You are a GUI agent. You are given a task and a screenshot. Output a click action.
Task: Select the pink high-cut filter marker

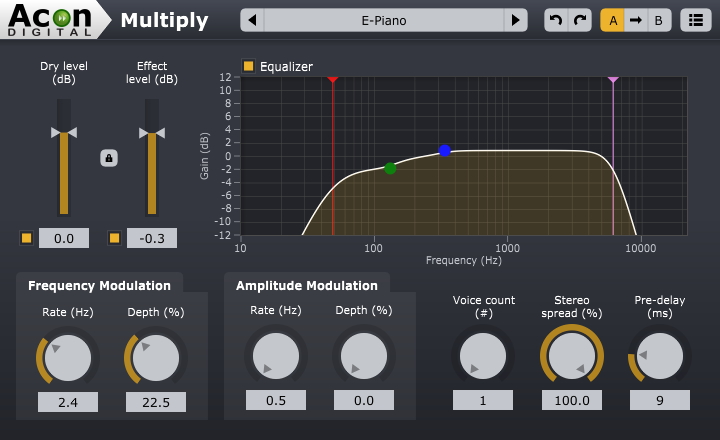point(613,80)
